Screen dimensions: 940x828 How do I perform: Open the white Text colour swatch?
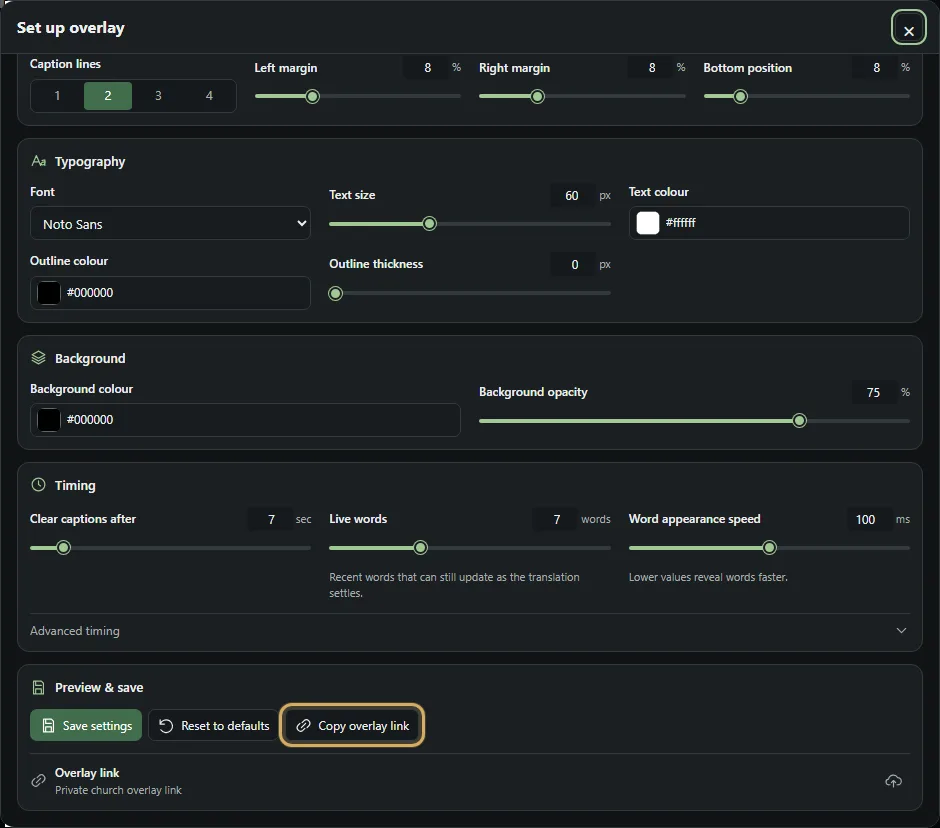tap(647, 223)
